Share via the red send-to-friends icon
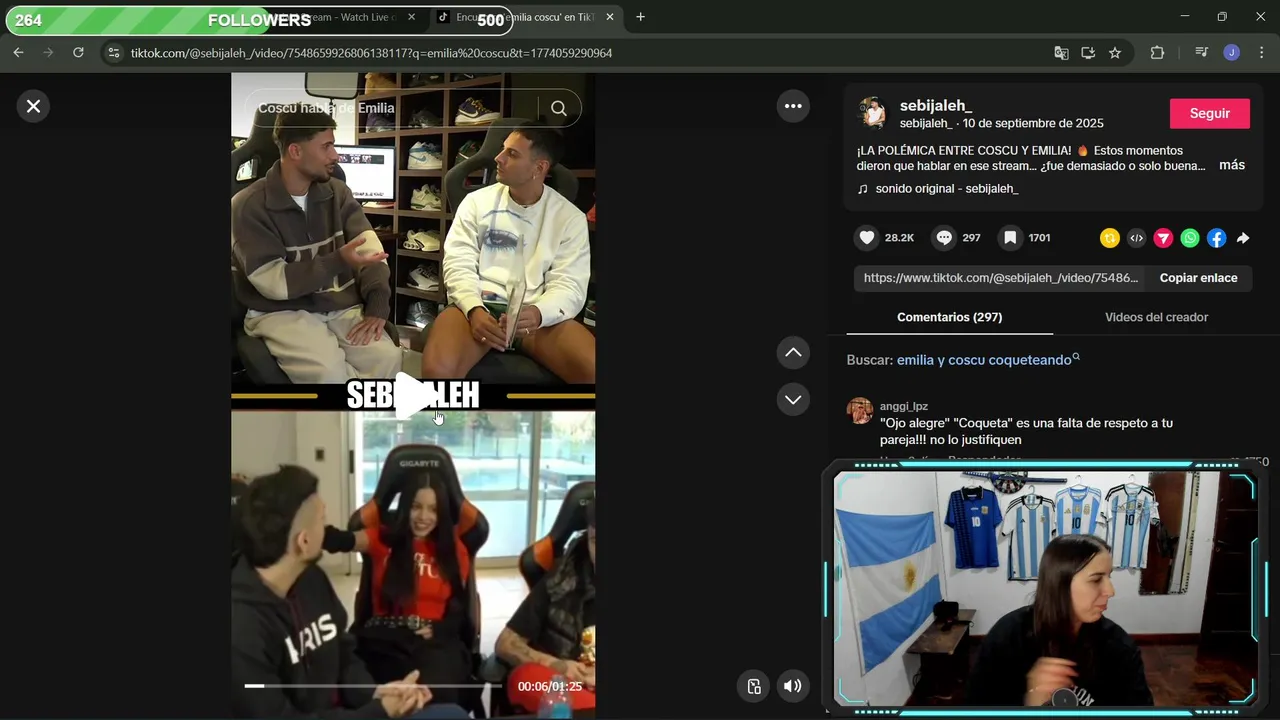The width and height of the screenshot is (1280, 720). pyautogui.click(x=1163, y=238)
